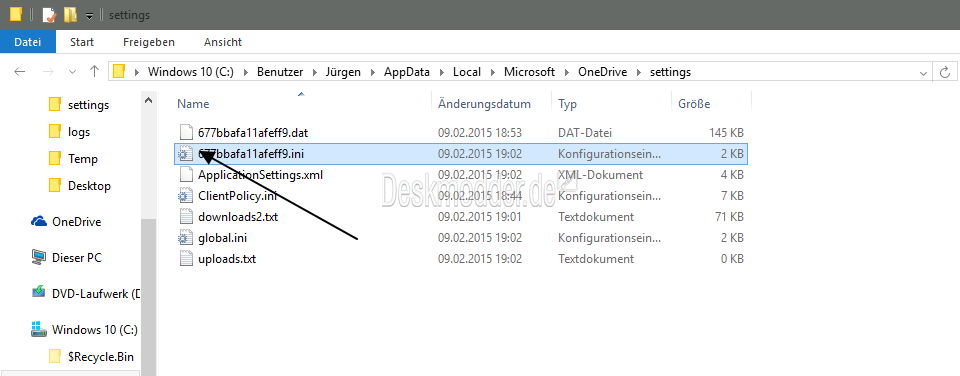This screenshot has height=376, width=960.
Task: Click the 09.02.2015 18:53 date cell
Action: pos(479,132)
